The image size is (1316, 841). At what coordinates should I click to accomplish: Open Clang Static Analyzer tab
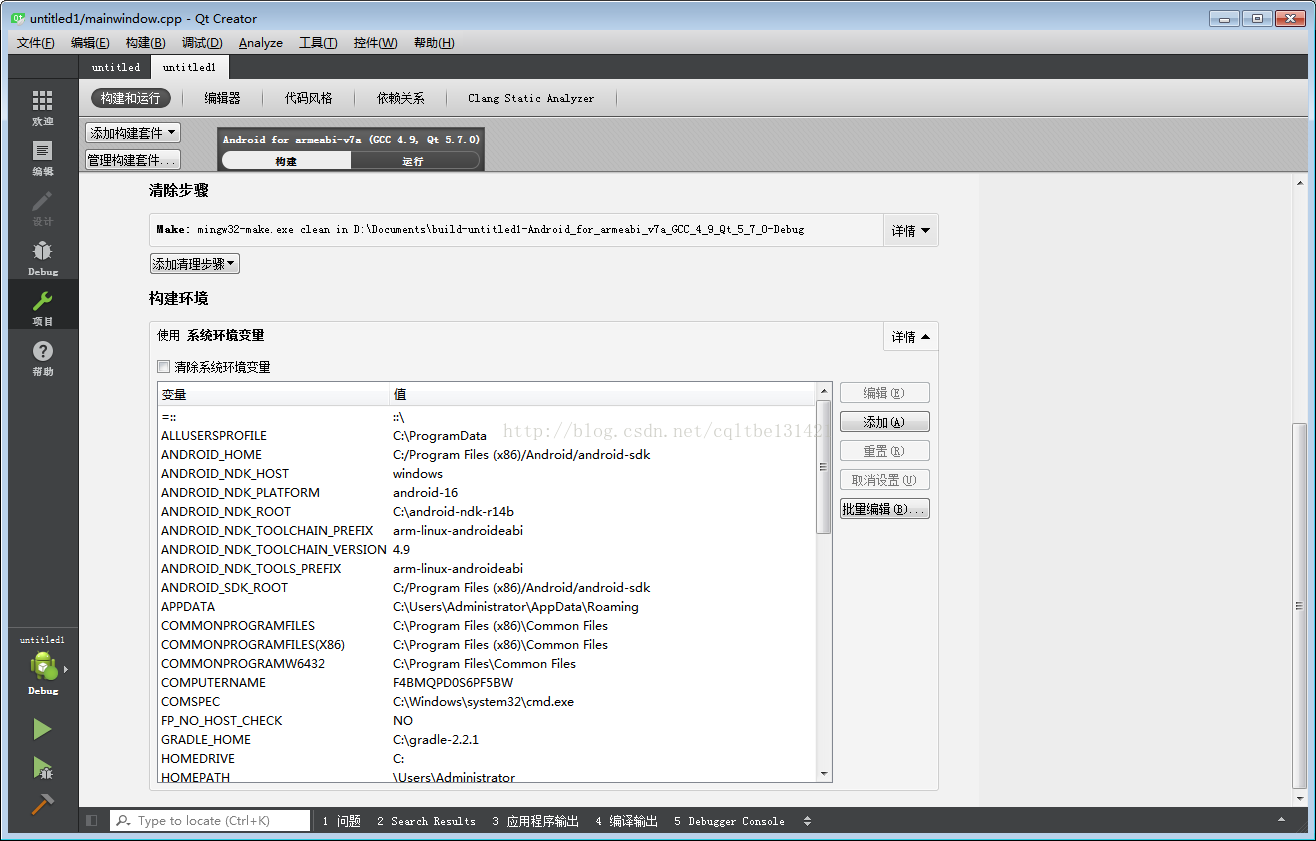click(531, 98)
